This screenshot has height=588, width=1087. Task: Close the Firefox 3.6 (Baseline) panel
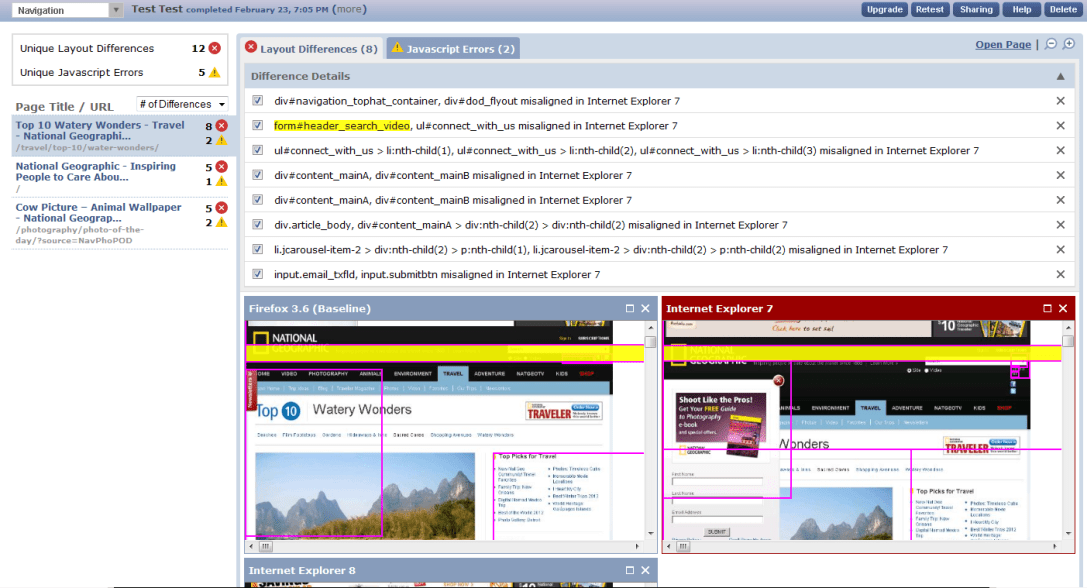tap(645, 309)
